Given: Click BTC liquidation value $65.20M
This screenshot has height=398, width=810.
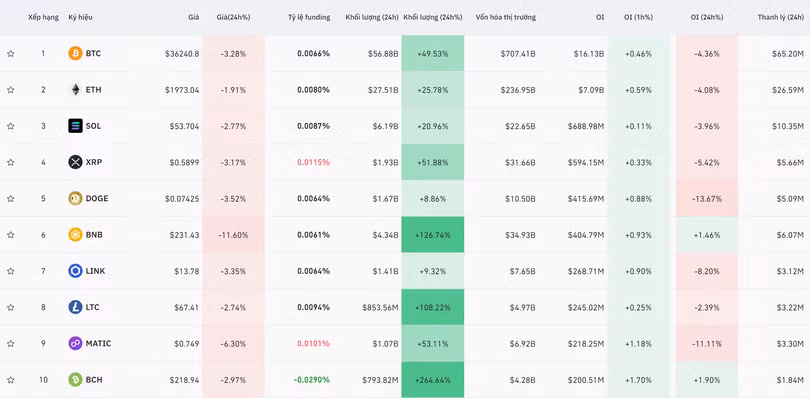Looking at the screenshot, I should point(788,54).
